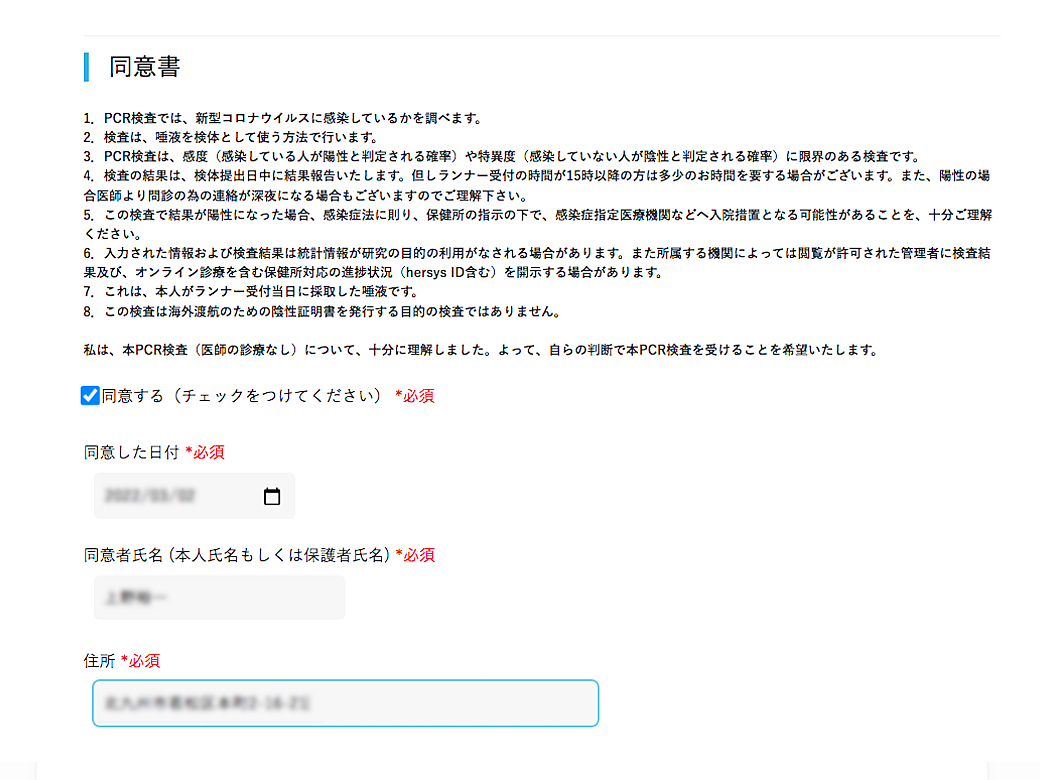The image size is (1040, 780).
Task: Click the red *必須 marker beside 同意する
Action: [414, 396]
